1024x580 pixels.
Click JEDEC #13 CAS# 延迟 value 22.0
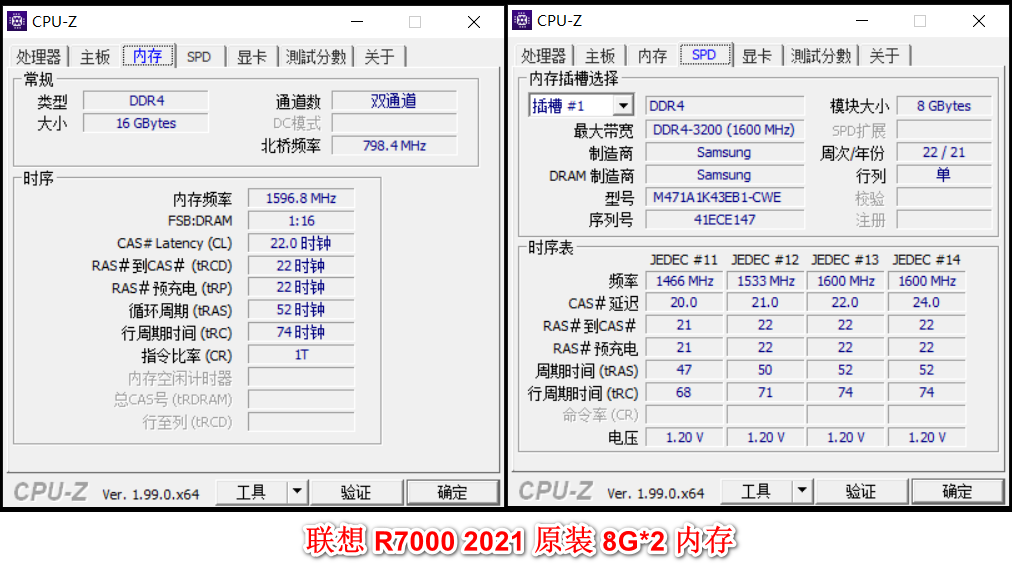(x=845, y=303)
